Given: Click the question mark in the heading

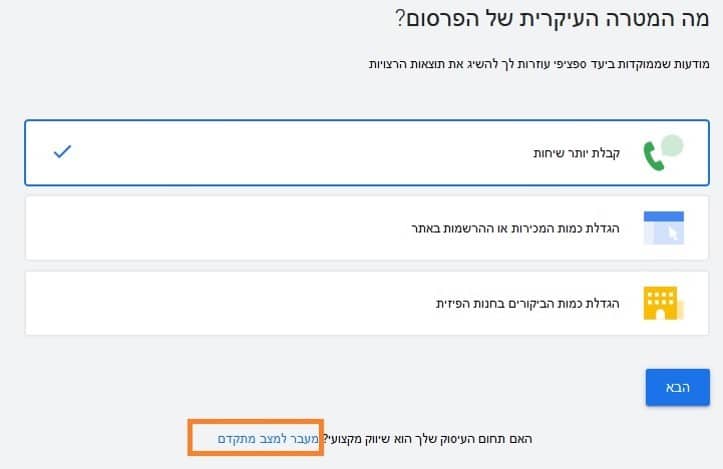Looking at the screenshot, I should point(399,19).
